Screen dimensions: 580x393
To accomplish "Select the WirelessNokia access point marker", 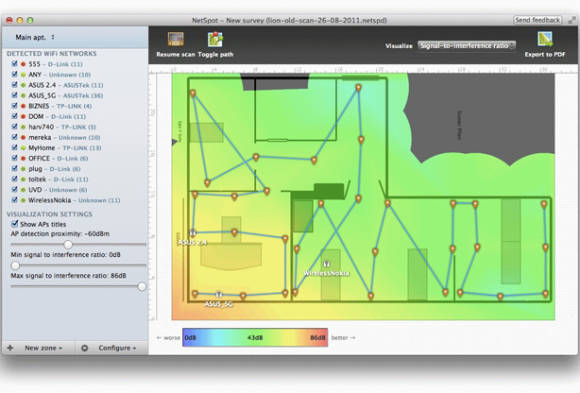I will pyautogui.click(x=326, y=264).
